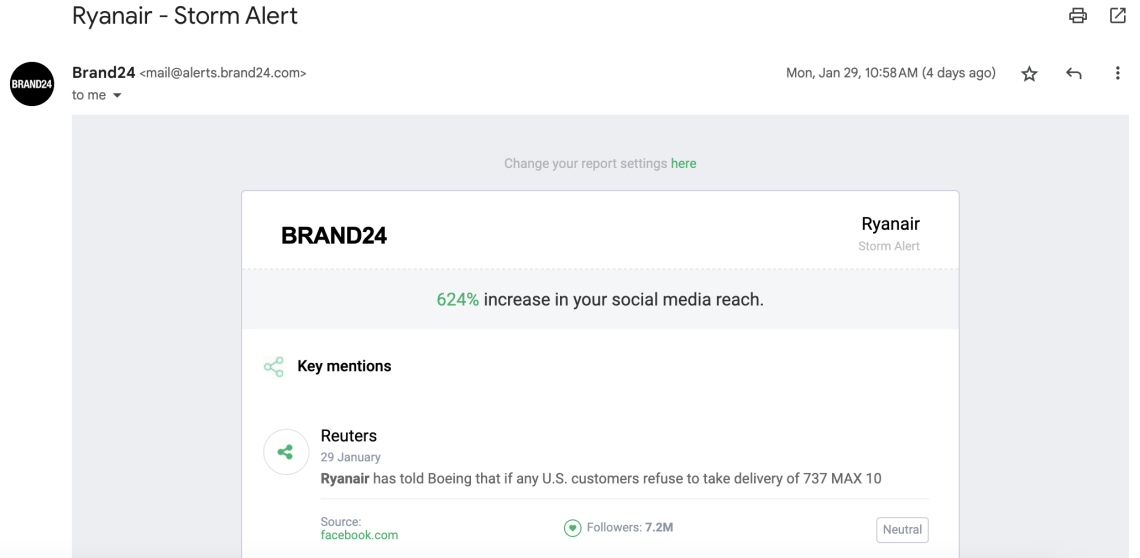1140x558 pixels.
Task: Click the green share icon beside Reuters
Action: pos(286,452)
